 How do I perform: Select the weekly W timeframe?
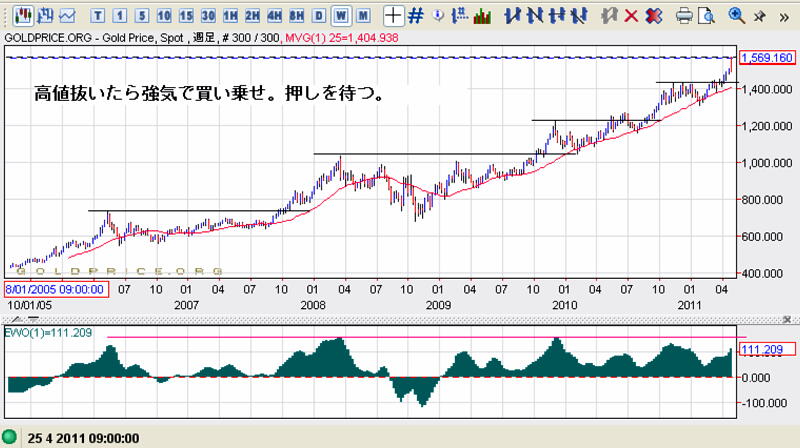coord(341,16)
